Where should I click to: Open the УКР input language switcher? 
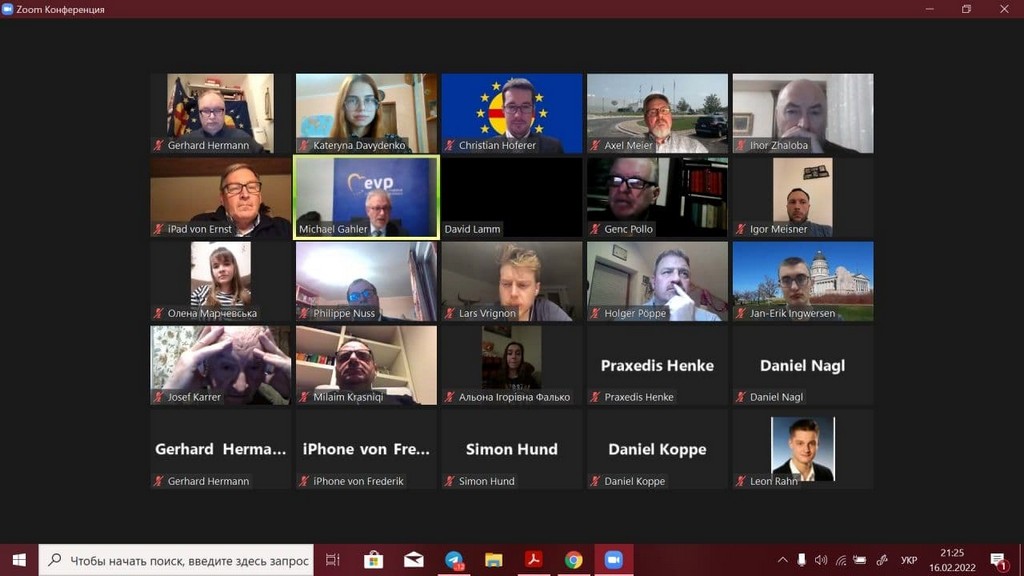[x=909, y=560]
